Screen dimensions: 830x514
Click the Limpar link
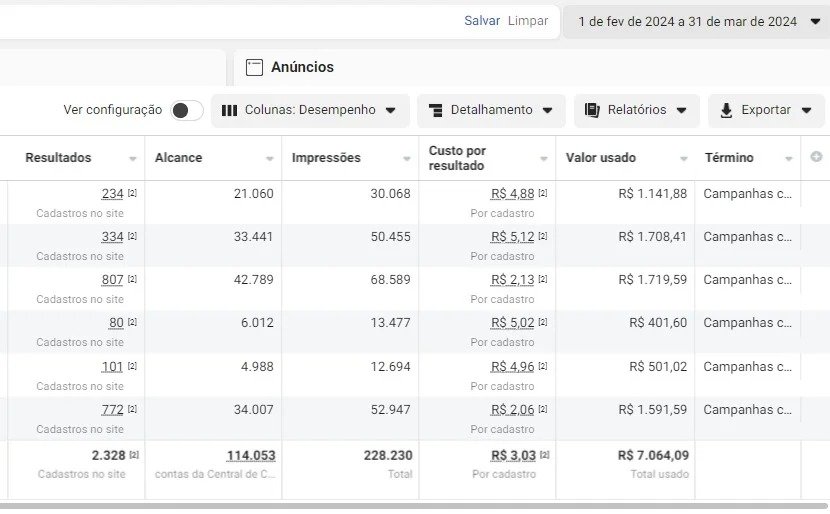[528, 21]
